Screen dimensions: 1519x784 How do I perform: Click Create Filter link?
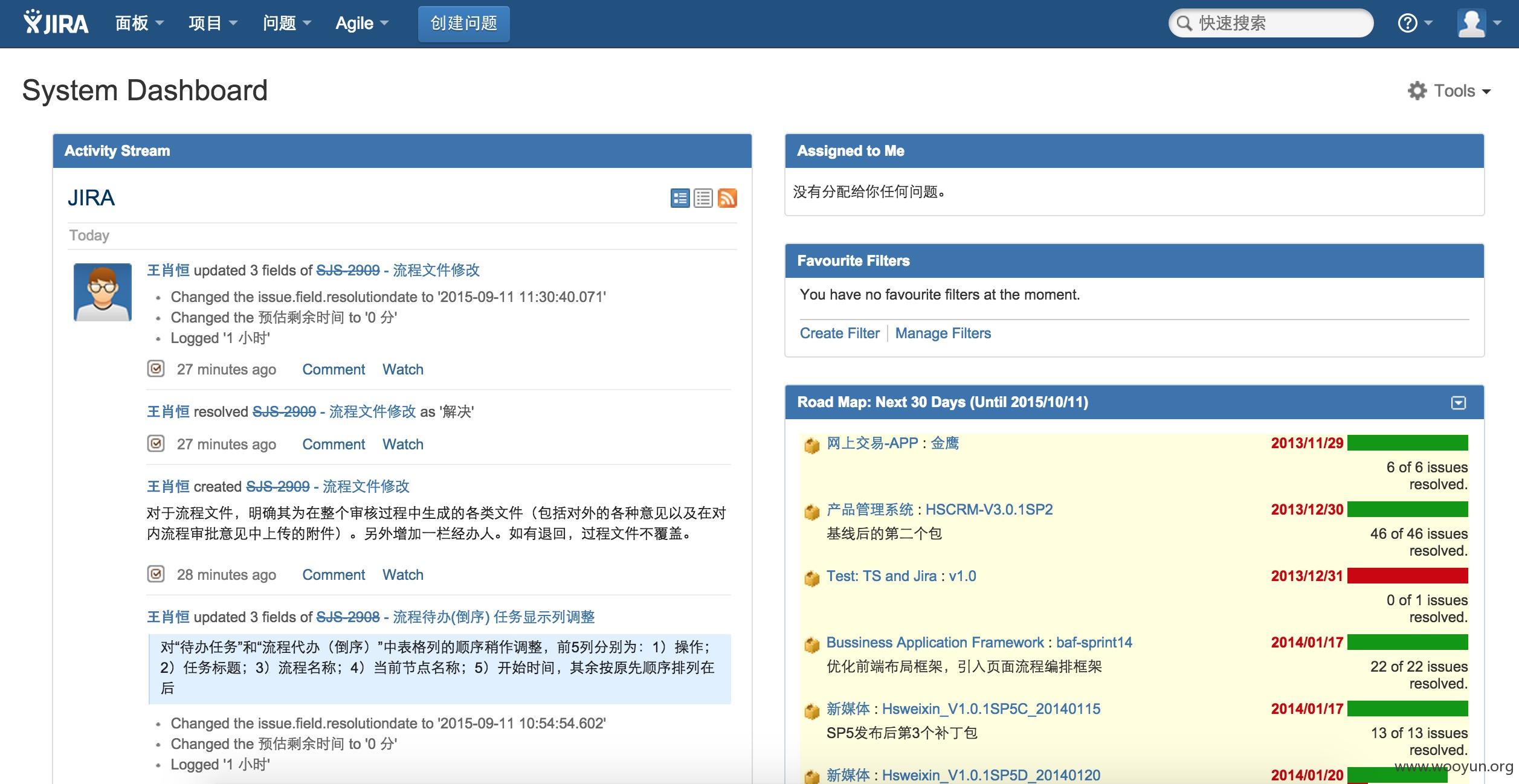click(x=839, y=333)
